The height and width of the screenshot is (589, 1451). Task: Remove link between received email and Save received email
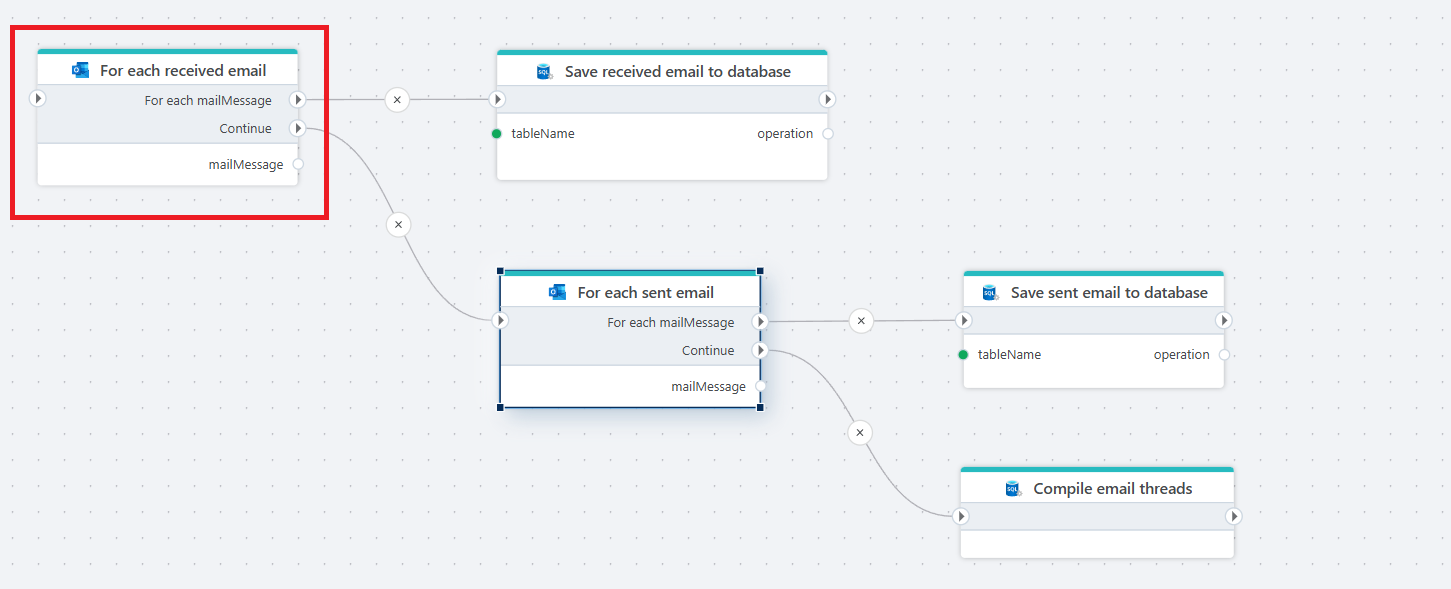tap(397, 99)
